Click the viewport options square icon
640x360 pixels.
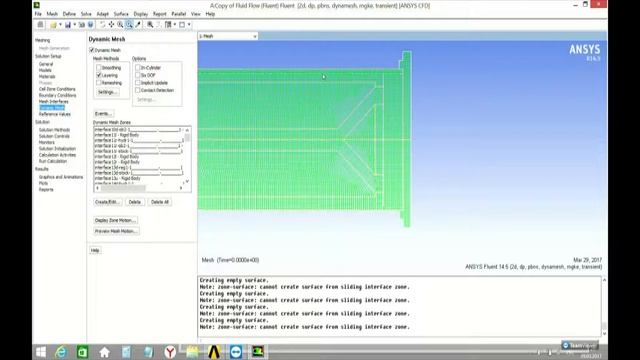pyautogui.click(x=182, y=25)
